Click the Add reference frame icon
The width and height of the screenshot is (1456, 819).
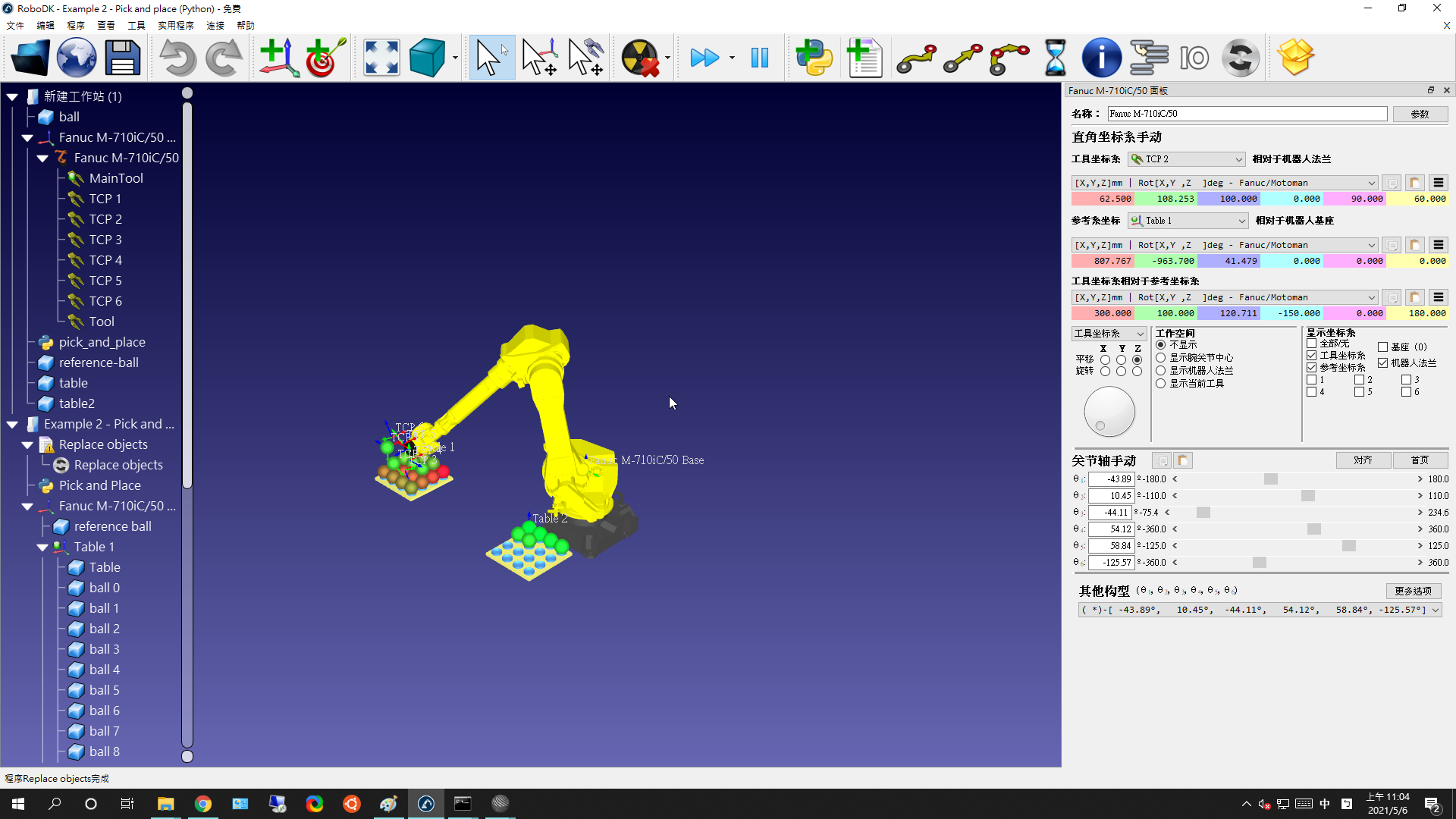click(278, 58)
